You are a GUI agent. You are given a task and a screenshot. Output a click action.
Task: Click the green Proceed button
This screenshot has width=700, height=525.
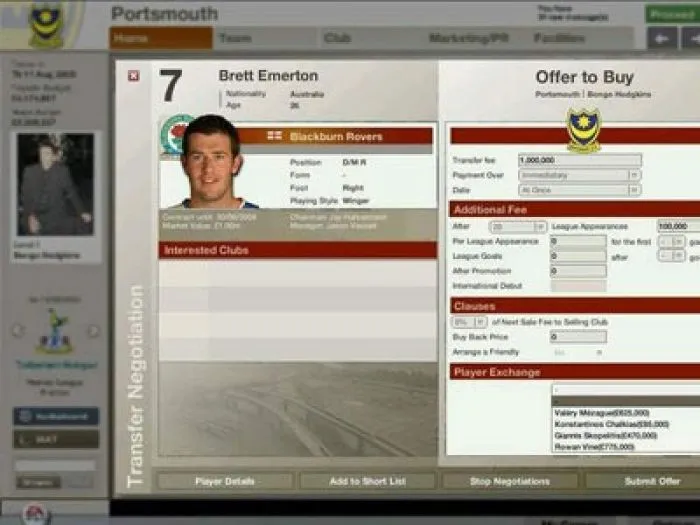[x=672, y=15]
